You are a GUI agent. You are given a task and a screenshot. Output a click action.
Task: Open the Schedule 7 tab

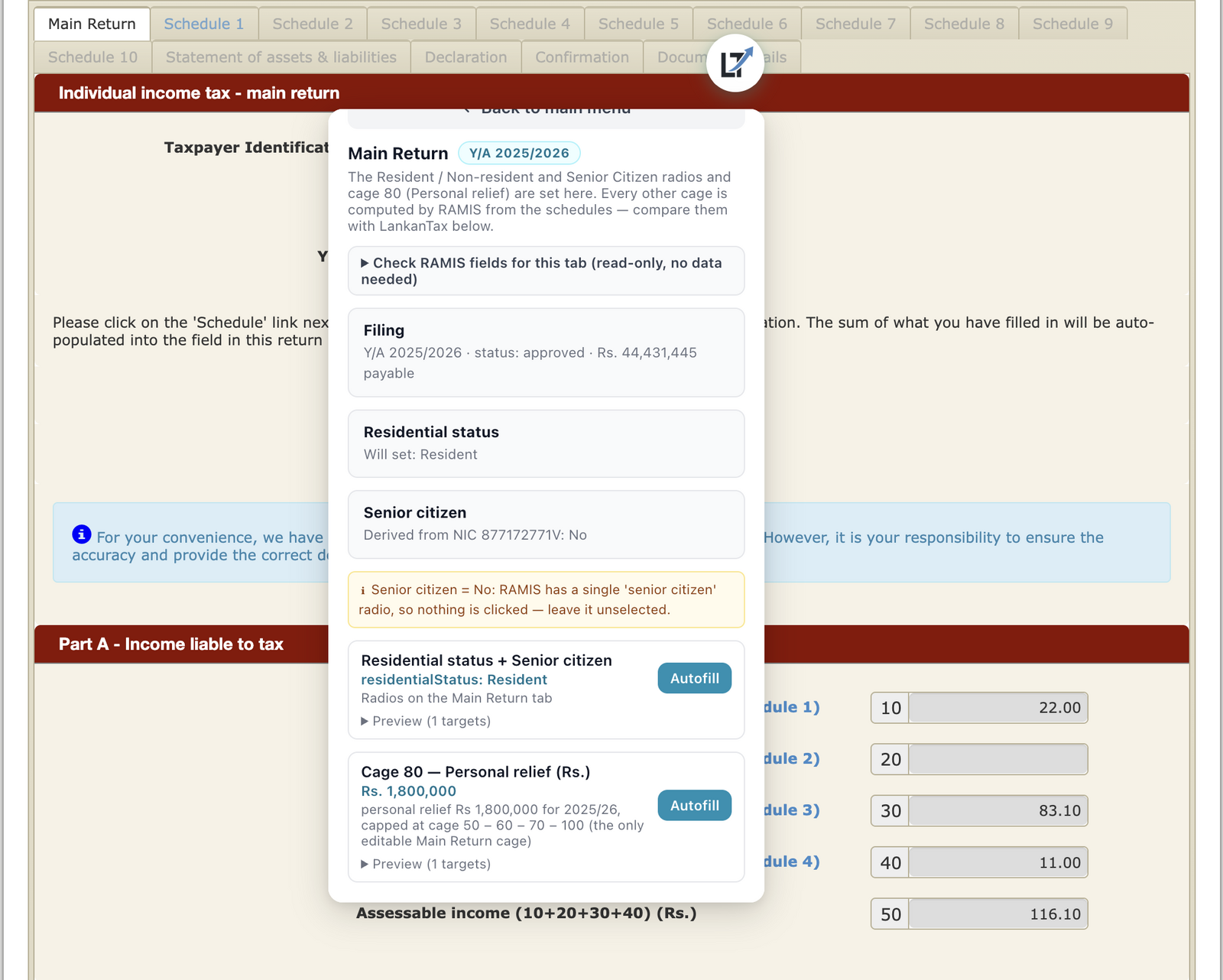(855, 24)
